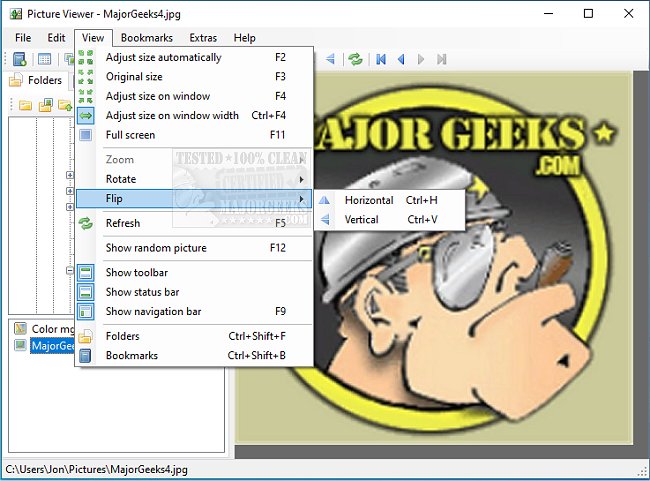Go to first picture toolbar button
This screenshot has height=481, width=650.
coord(381,59)
